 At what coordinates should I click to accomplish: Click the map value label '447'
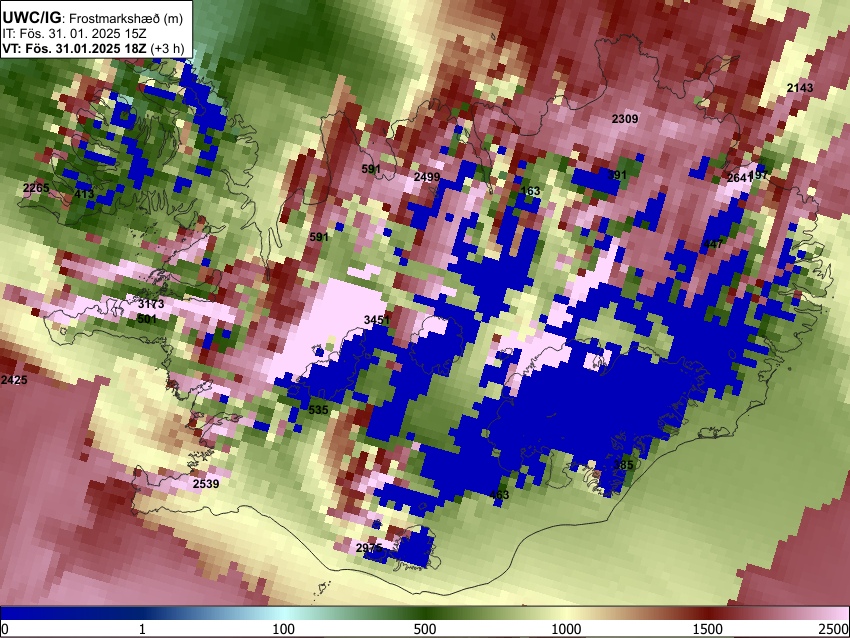[x=713, y=244]
